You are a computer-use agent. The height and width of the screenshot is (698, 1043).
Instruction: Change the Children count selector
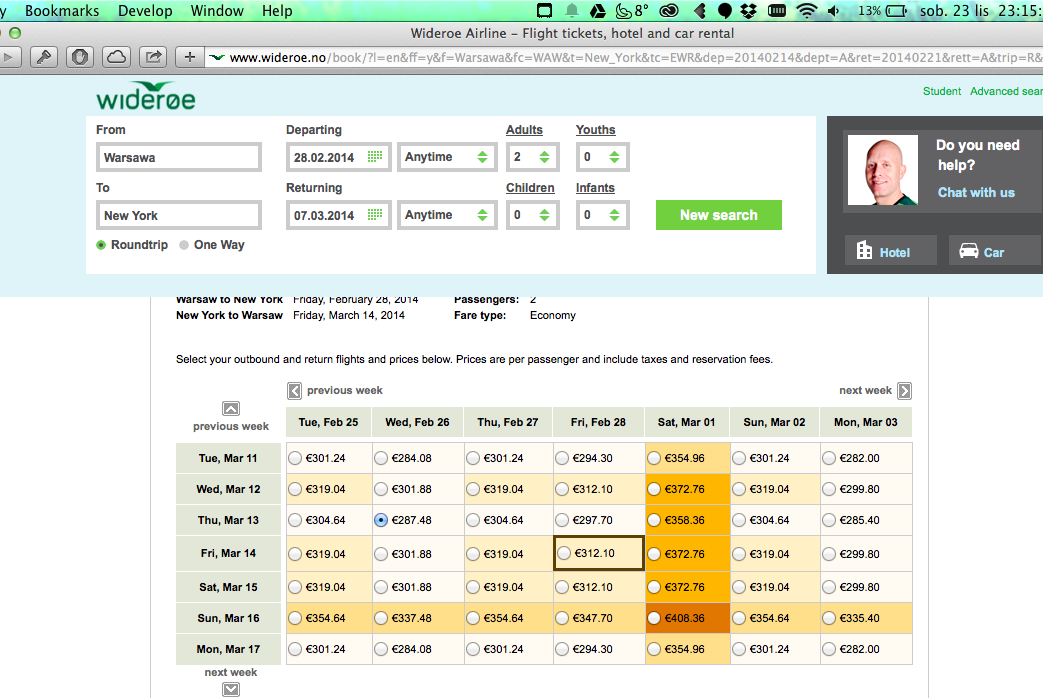[532, 215]
